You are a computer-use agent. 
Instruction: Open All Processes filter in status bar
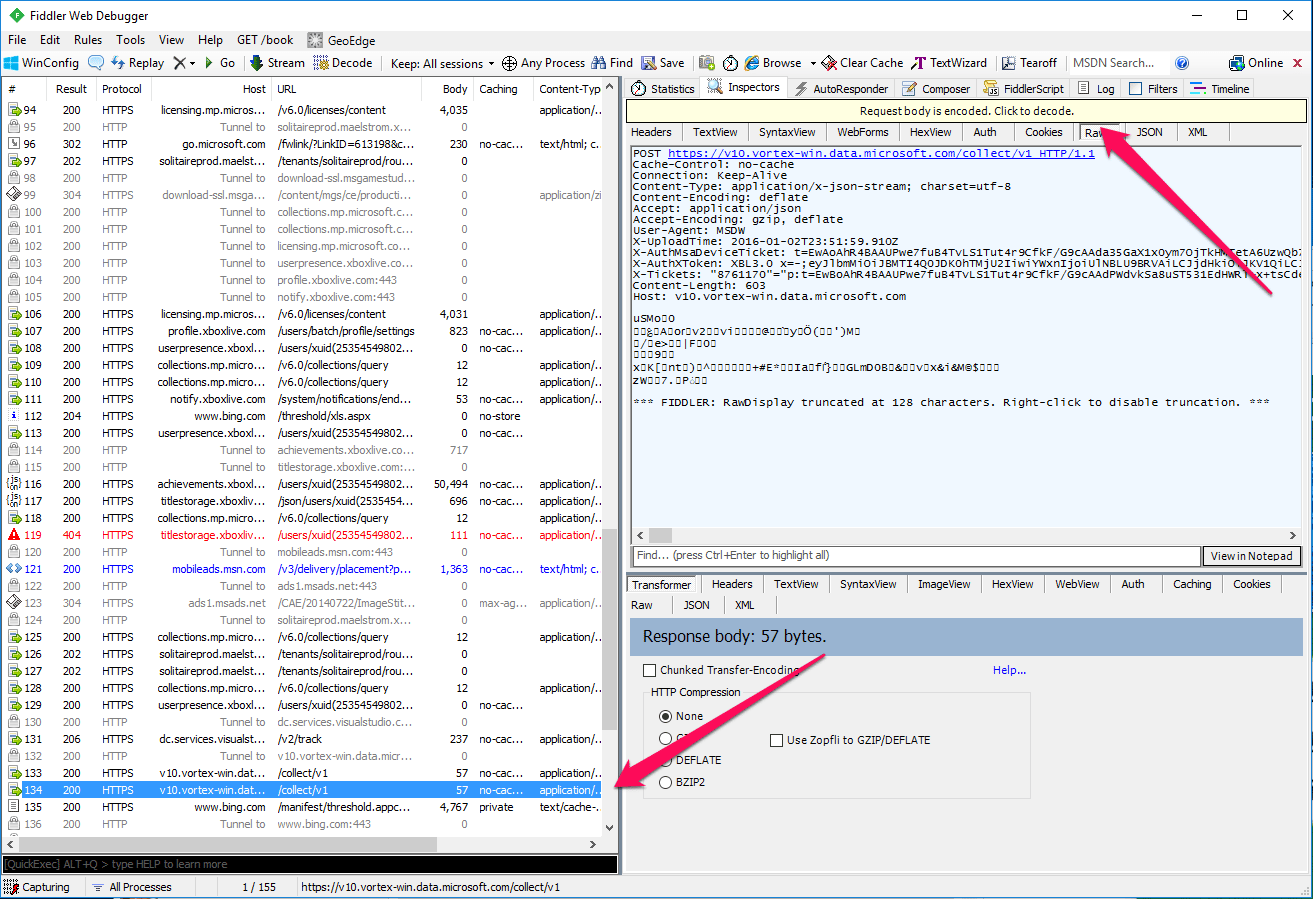pos(131,887)
